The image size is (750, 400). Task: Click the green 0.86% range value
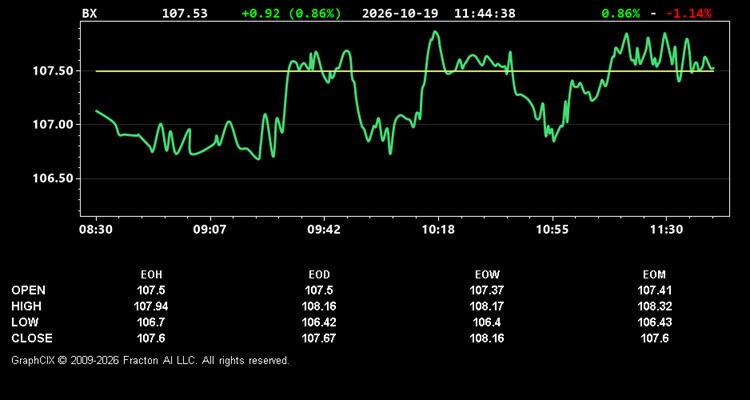tap(620, 13)
